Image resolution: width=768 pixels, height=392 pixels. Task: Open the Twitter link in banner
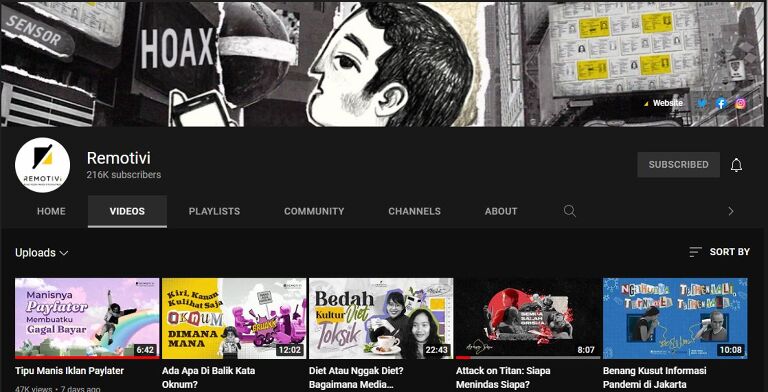click(x=702, y=103)
